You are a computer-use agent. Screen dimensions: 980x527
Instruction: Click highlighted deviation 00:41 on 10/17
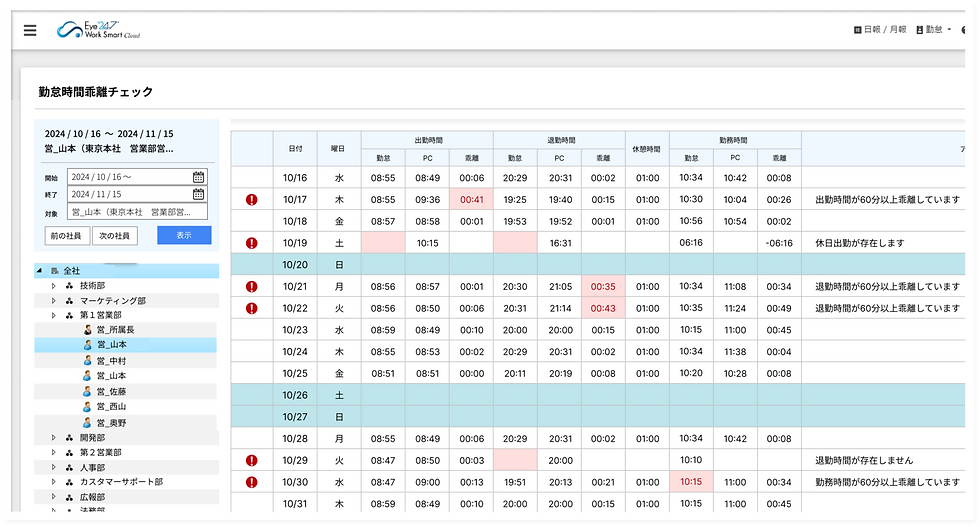[471, 199]
